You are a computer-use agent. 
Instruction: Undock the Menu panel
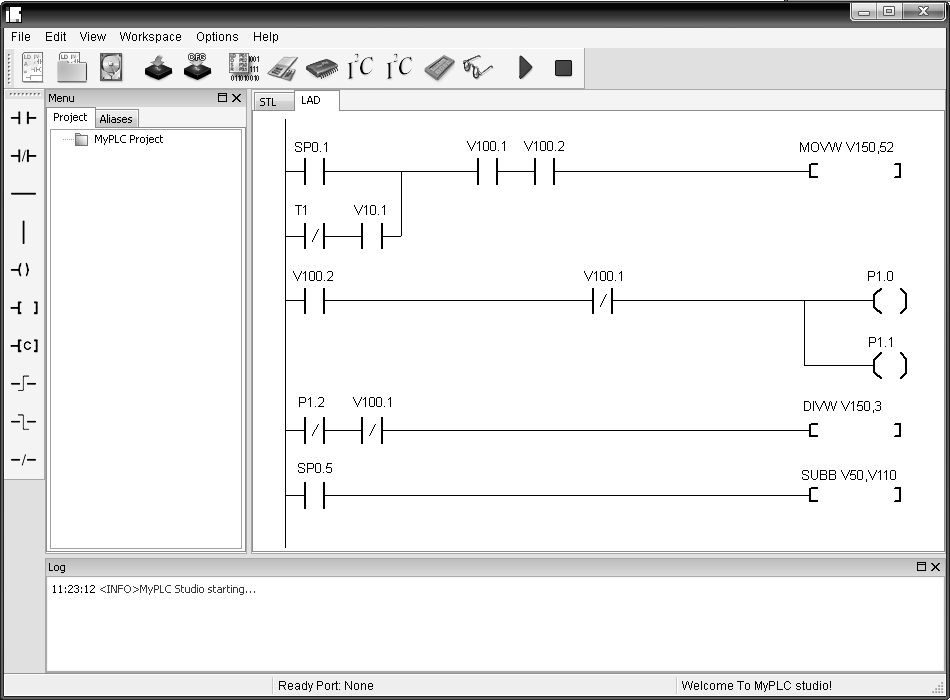pyautogui.click(x=222, y=98)
